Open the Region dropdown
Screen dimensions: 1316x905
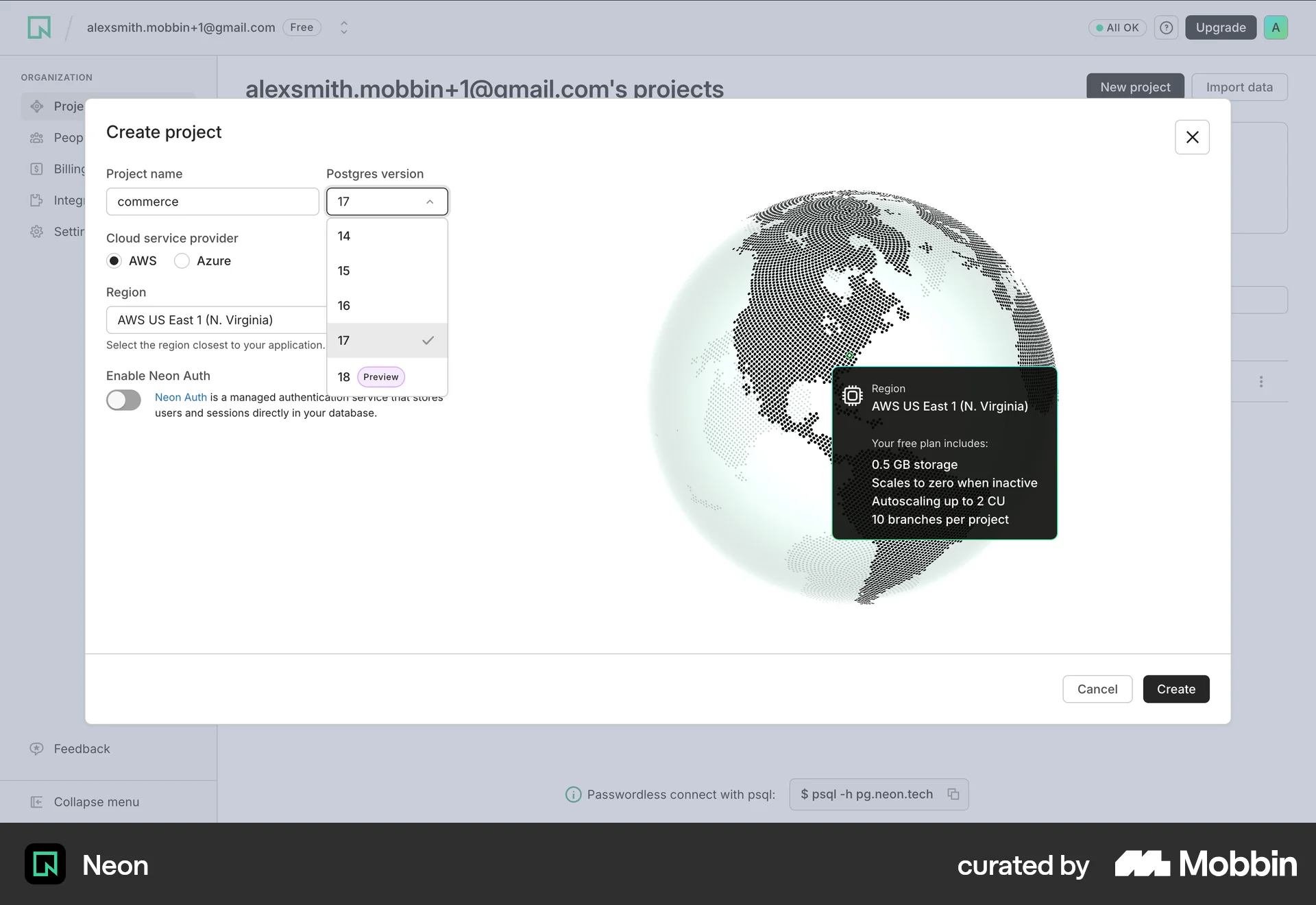click(x=216, y=320)
